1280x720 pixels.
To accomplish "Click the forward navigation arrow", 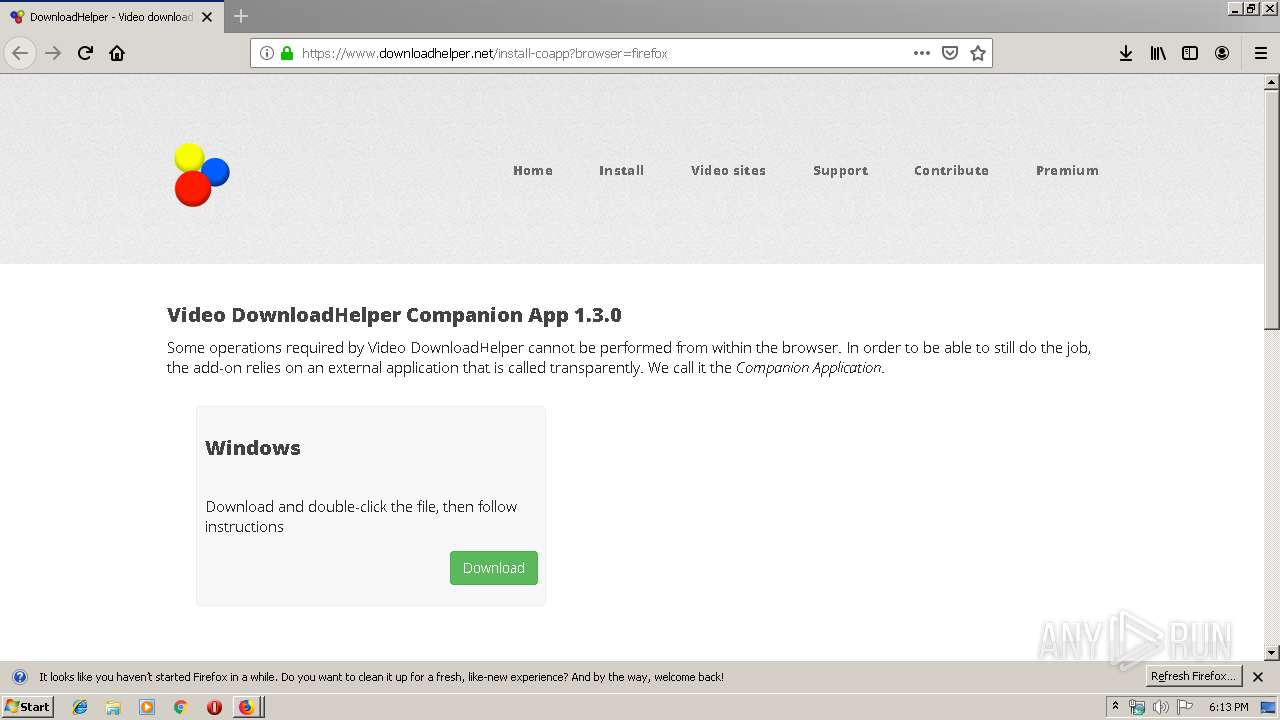I will pyautogui.click(x=53, y=53).
